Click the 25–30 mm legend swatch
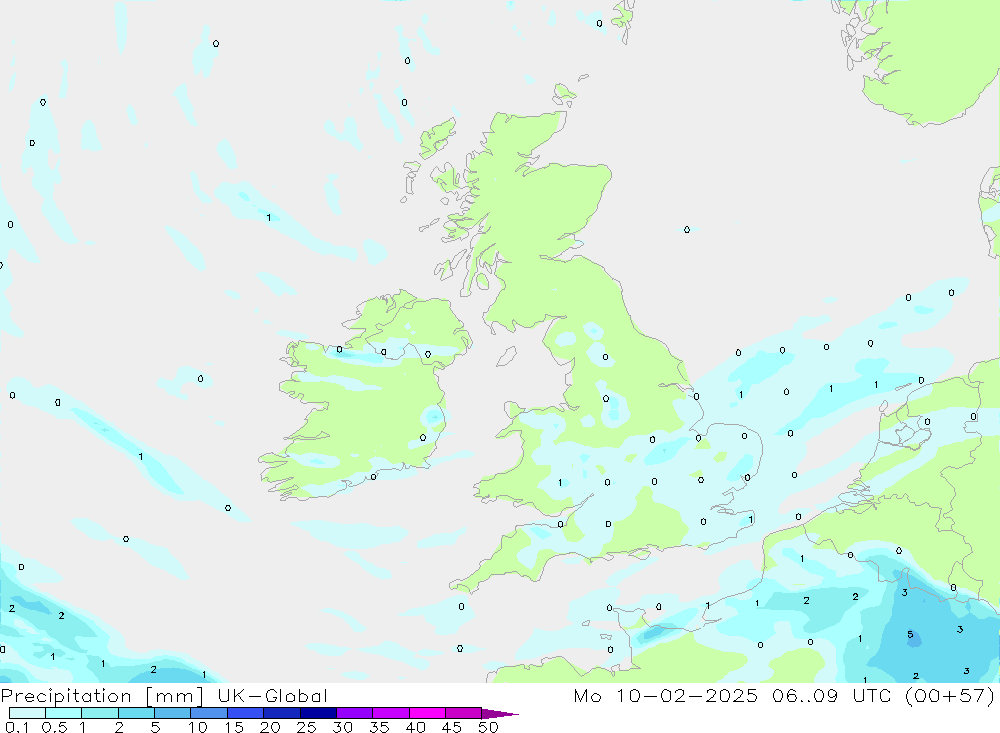The width and height of the screenshot is (1000, 733). pyautogui.click(x=318, y=713)
